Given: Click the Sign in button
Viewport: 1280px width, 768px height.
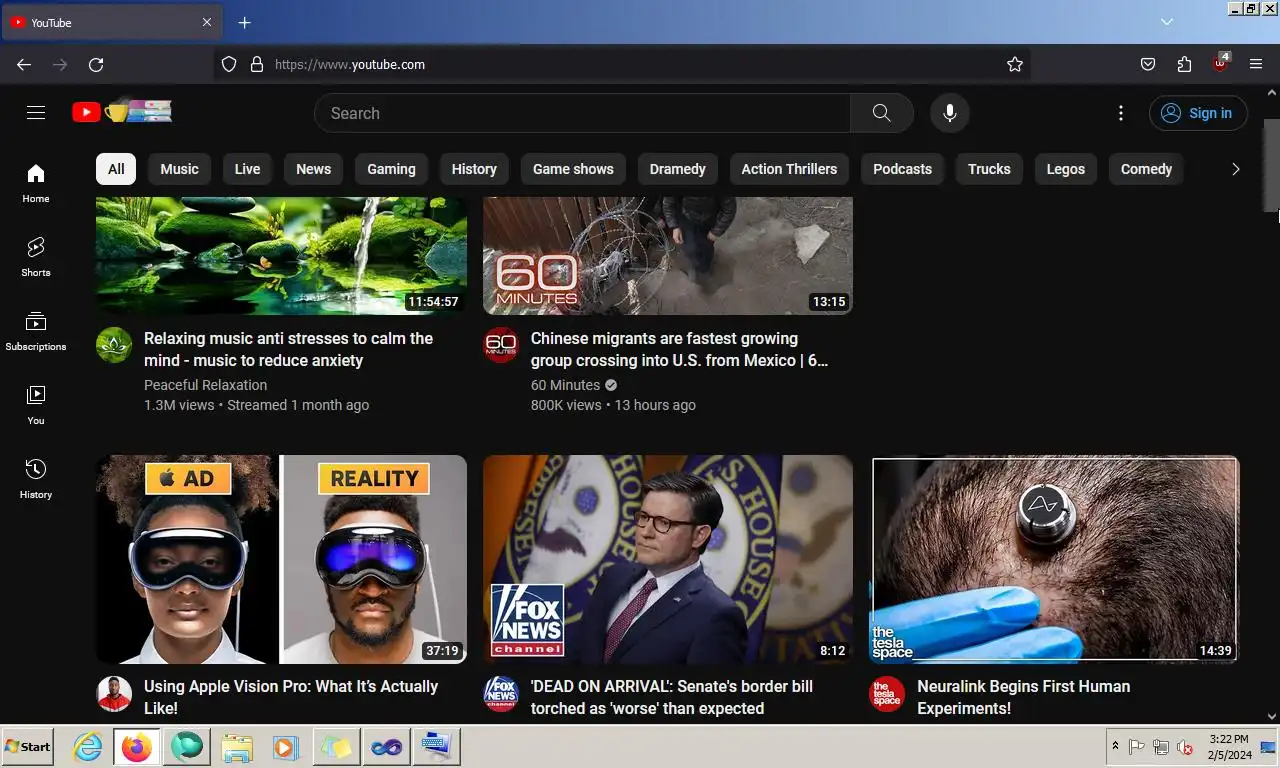Looking at the screenshot, I should tap(1198, 113).
